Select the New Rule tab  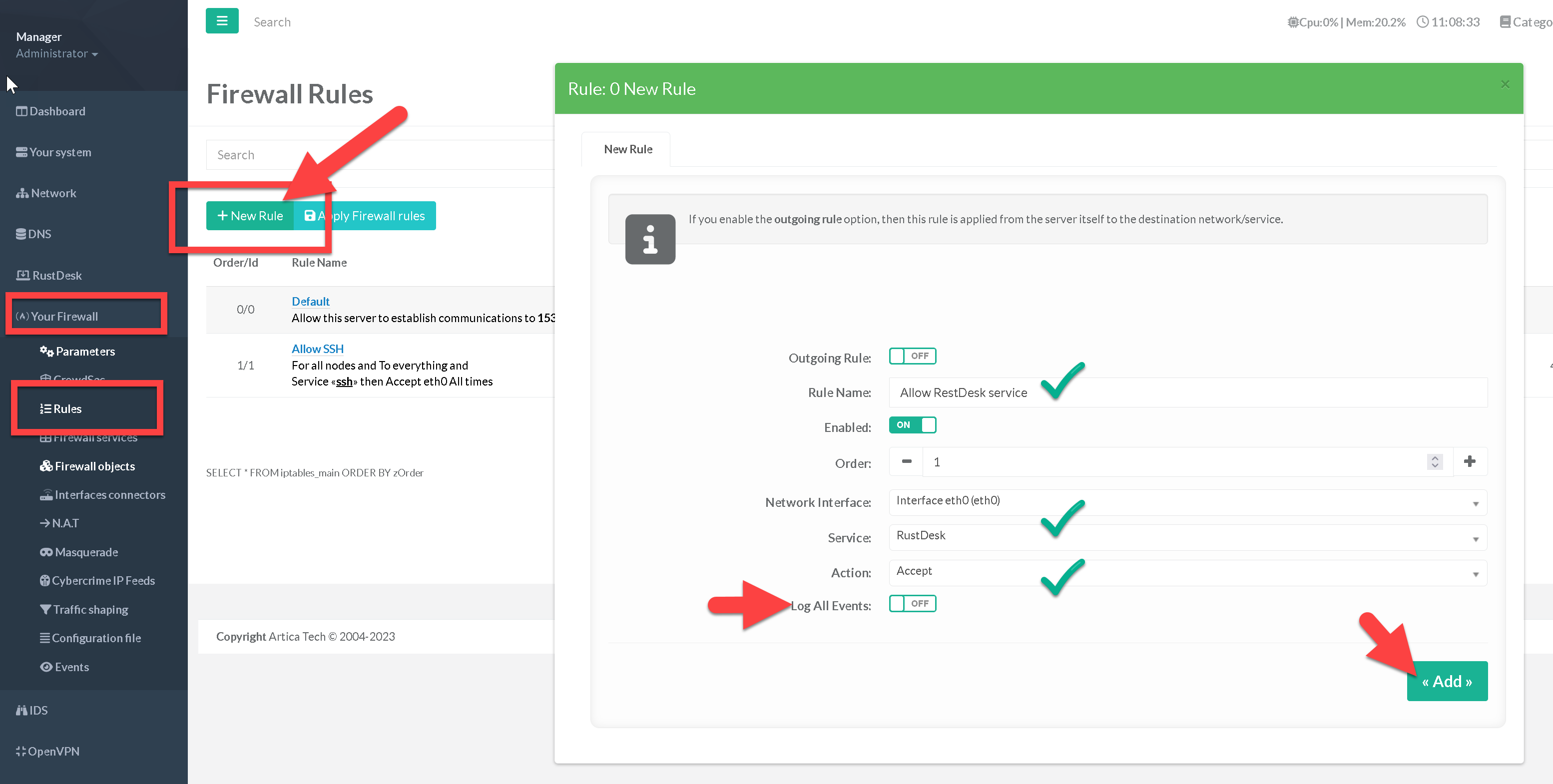(627, 149)
